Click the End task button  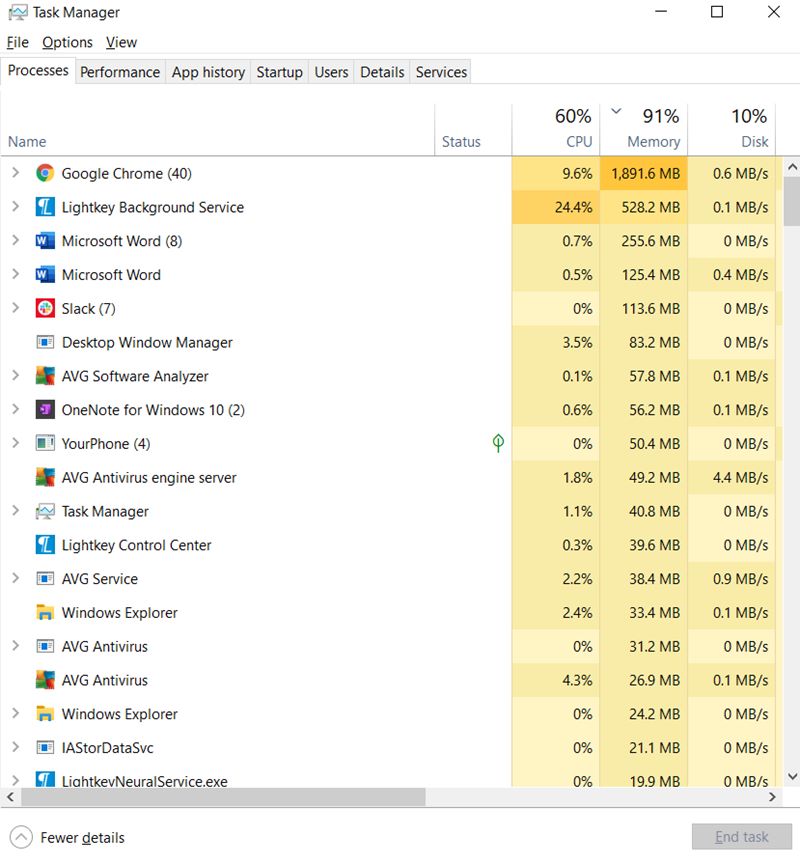741,837
